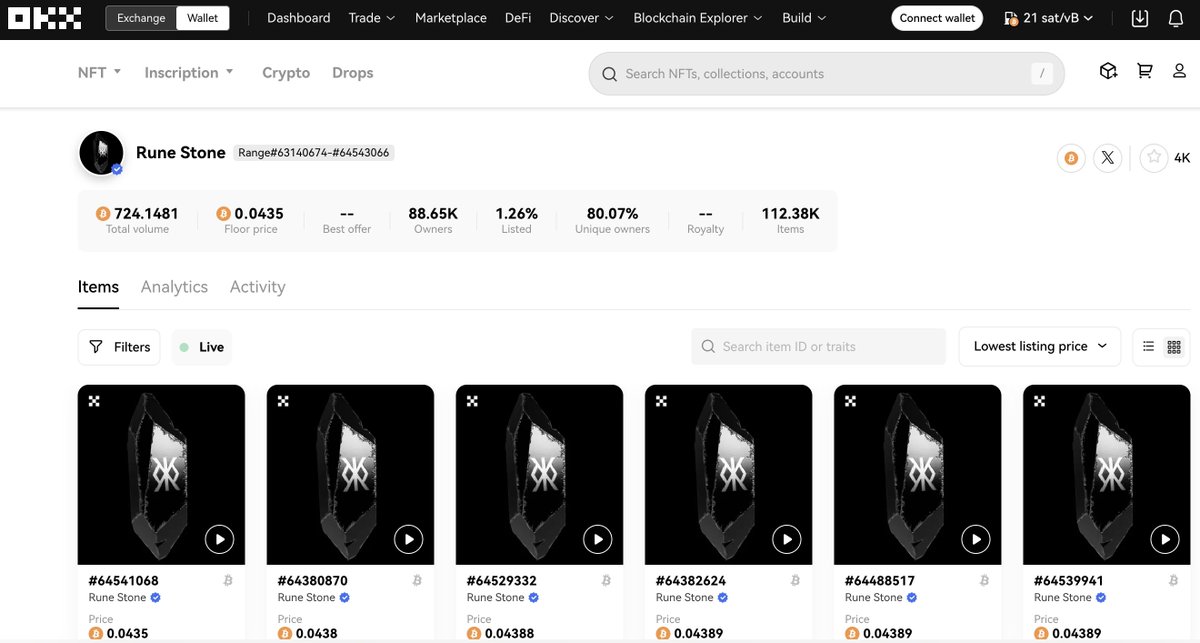Image resolution: width=1200 pixels, height=643 pixels.
Task: Click the 112.38K Items stat
Action: [x=790, y=220]
